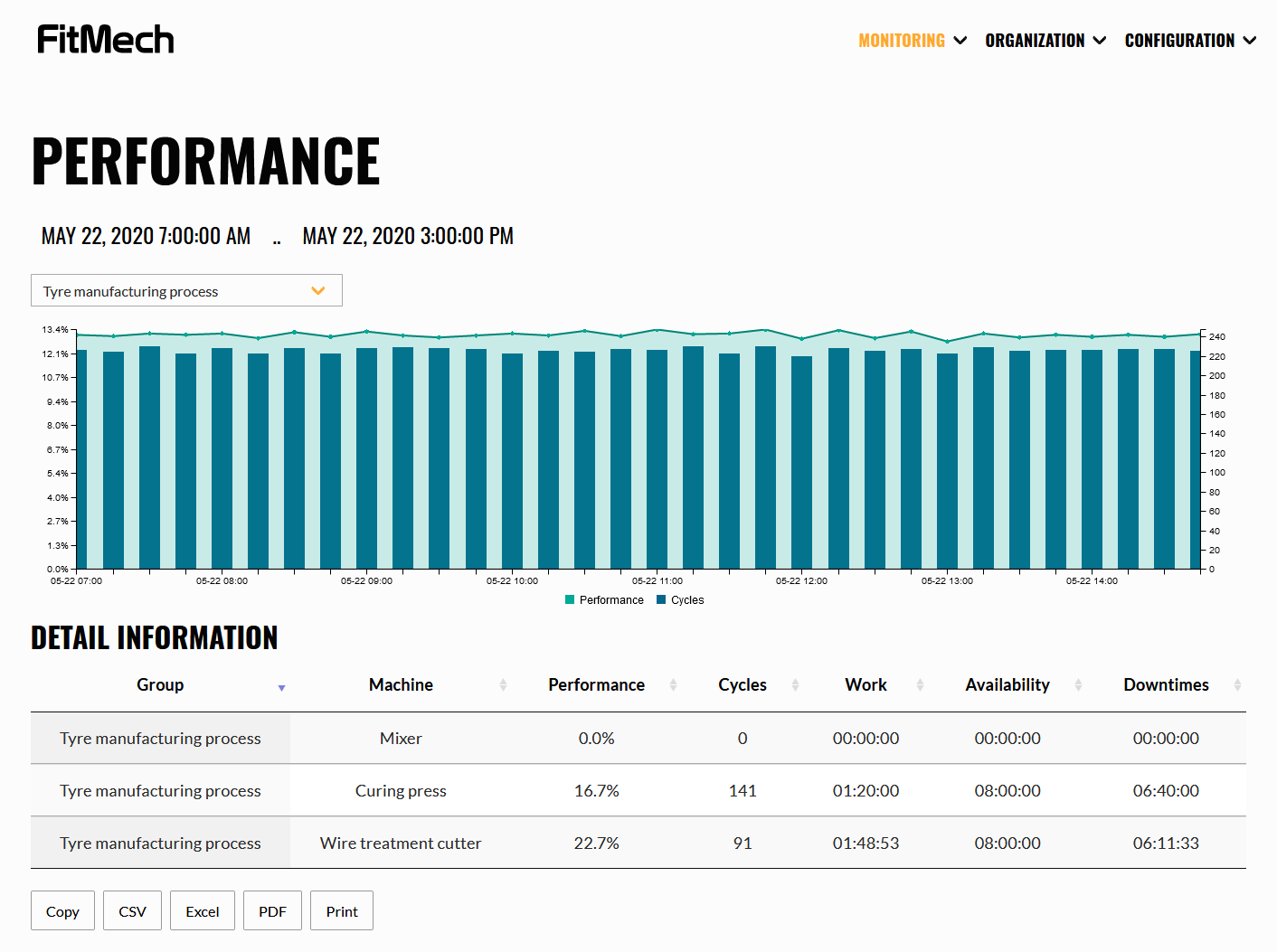Select the Group column header

160,685
